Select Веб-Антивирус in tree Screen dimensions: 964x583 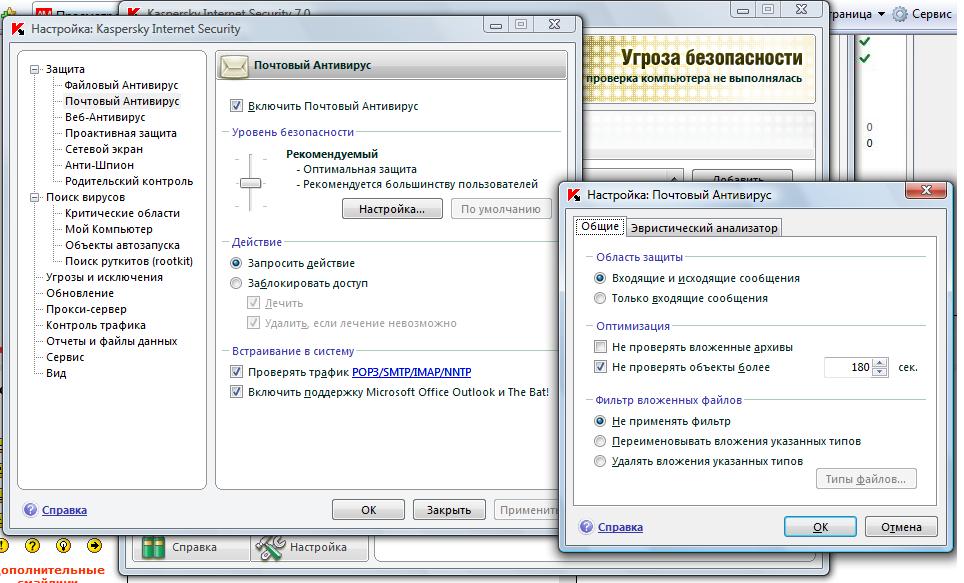105,117
